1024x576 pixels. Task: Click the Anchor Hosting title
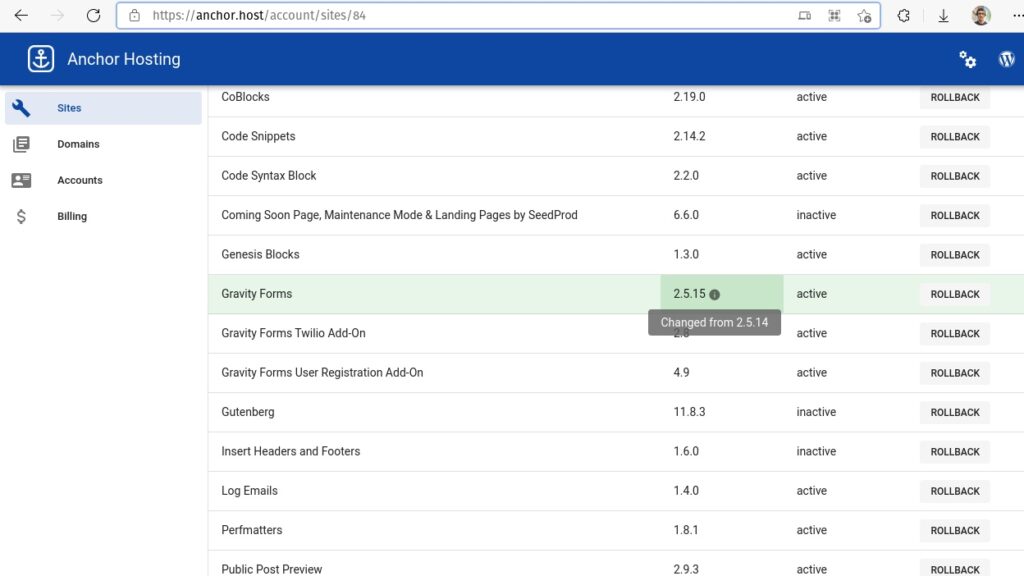[x=123, y=59]
